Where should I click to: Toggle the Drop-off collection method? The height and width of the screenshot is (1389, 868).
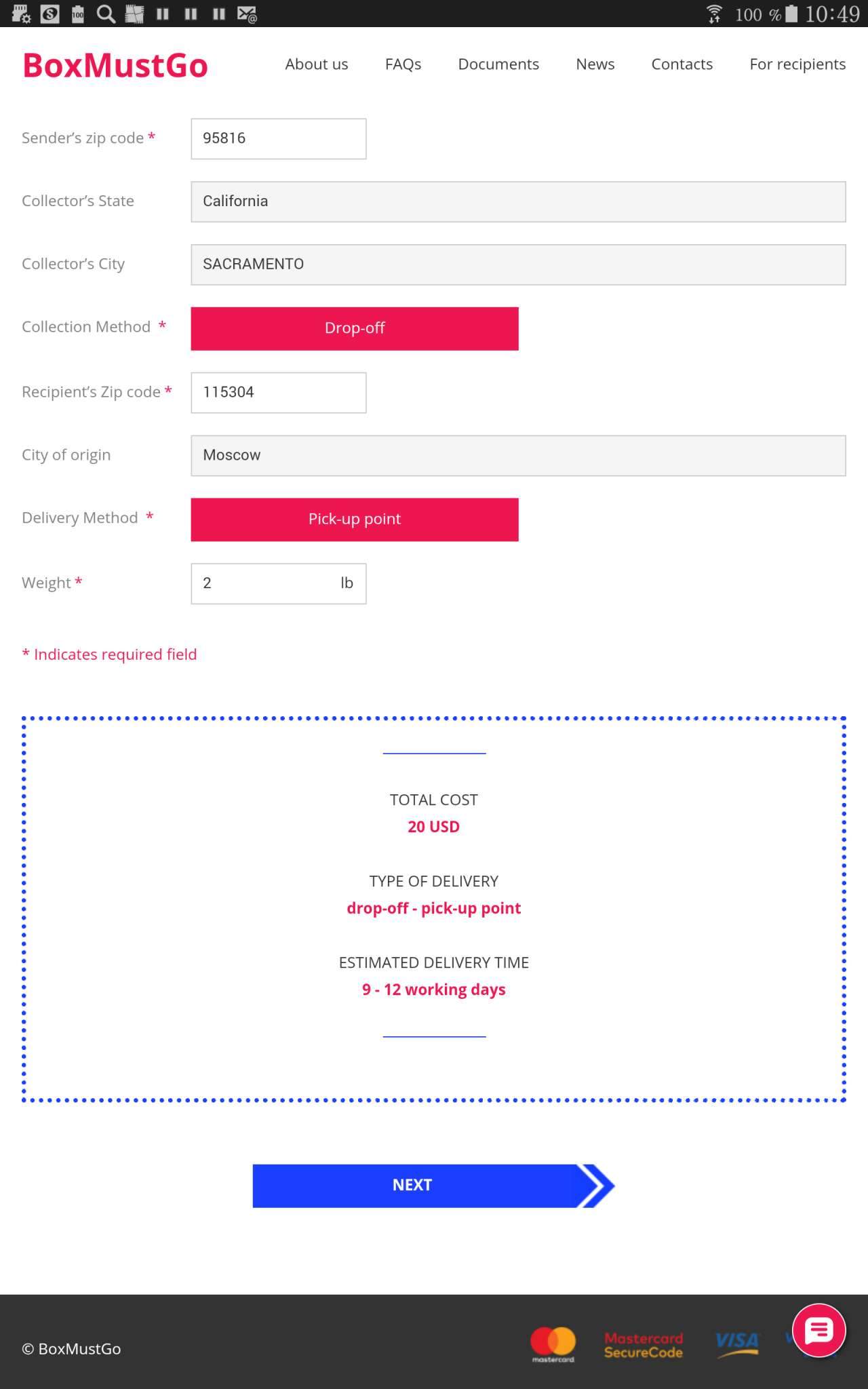[x=354, y=328]
